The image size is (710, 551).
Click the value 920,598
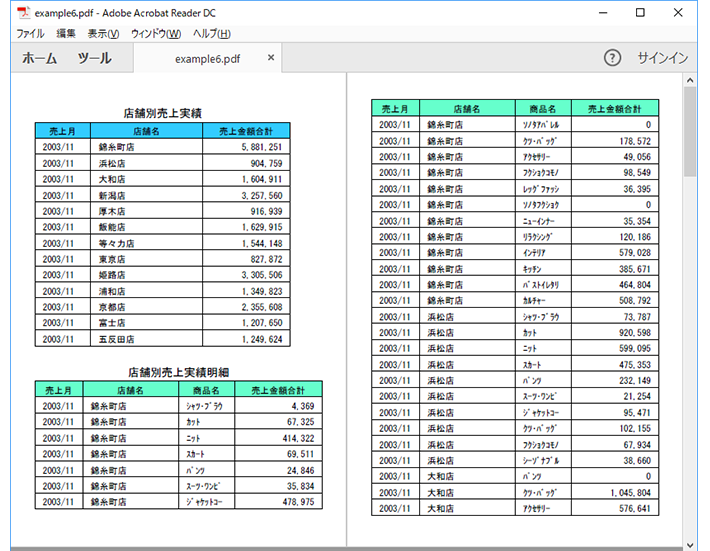635,333
